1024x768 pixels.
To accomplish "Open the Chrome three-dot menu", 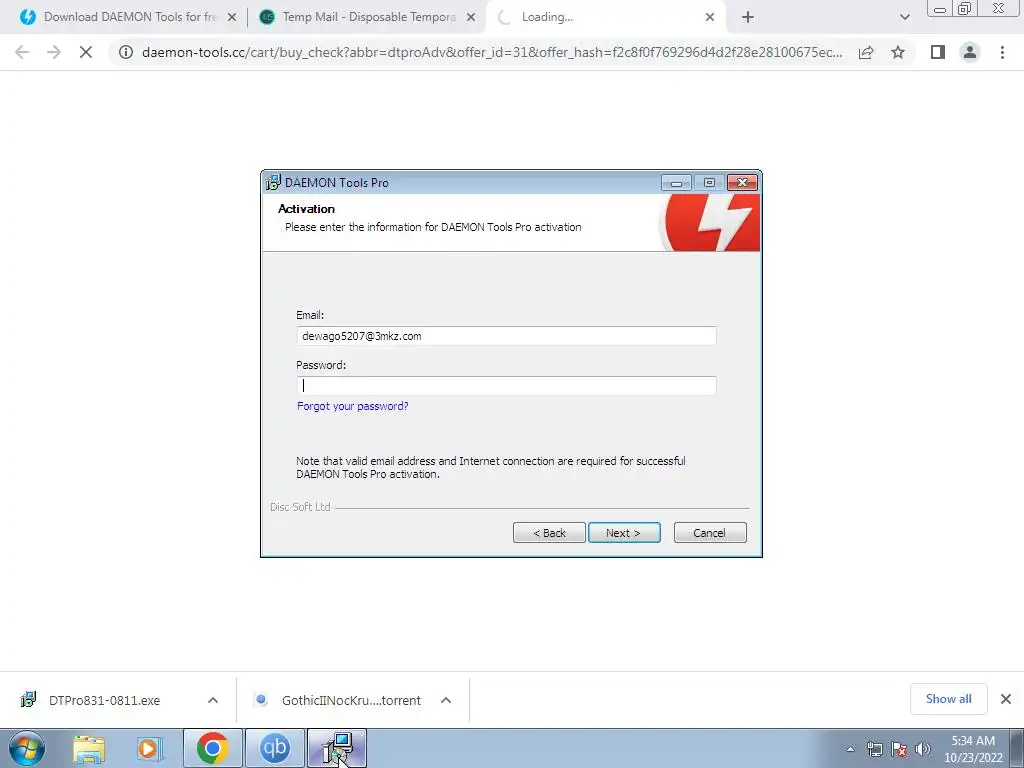I will tap(1002, 52).
